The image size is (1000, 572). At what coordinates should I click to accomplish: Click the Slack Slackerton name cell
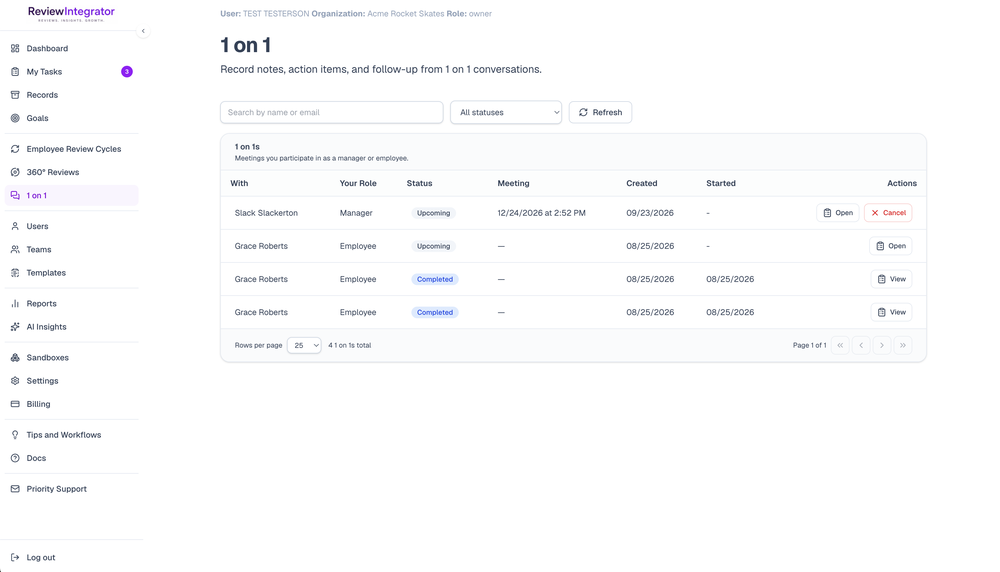click(266, 213)
